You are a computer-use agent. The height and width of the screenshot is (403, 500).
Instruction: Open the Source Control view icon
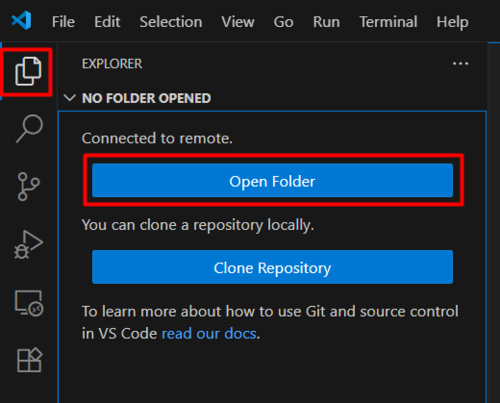[28, 186]
